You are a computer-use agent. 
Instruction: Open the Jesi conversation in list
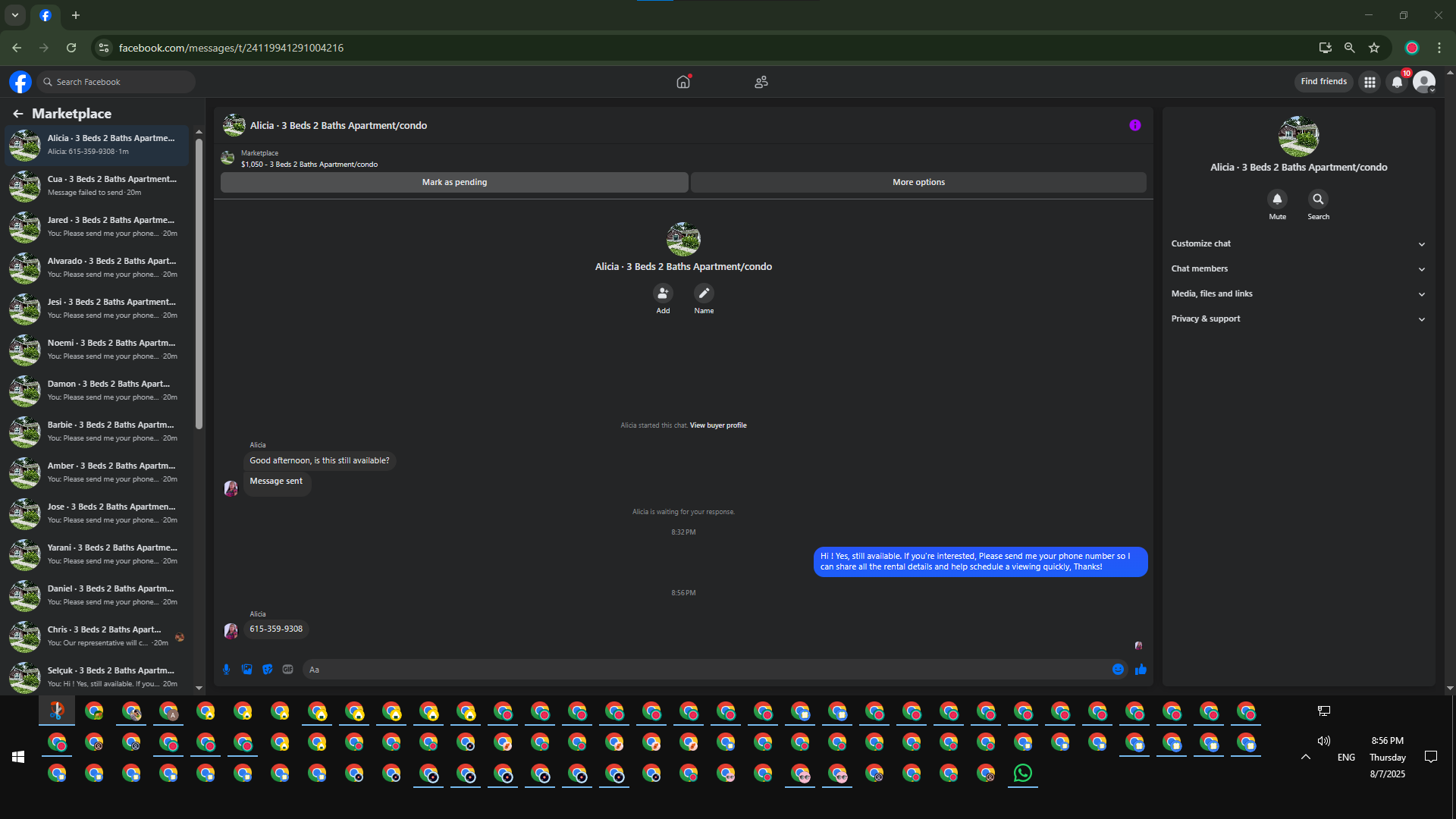[x=97, y=309]
